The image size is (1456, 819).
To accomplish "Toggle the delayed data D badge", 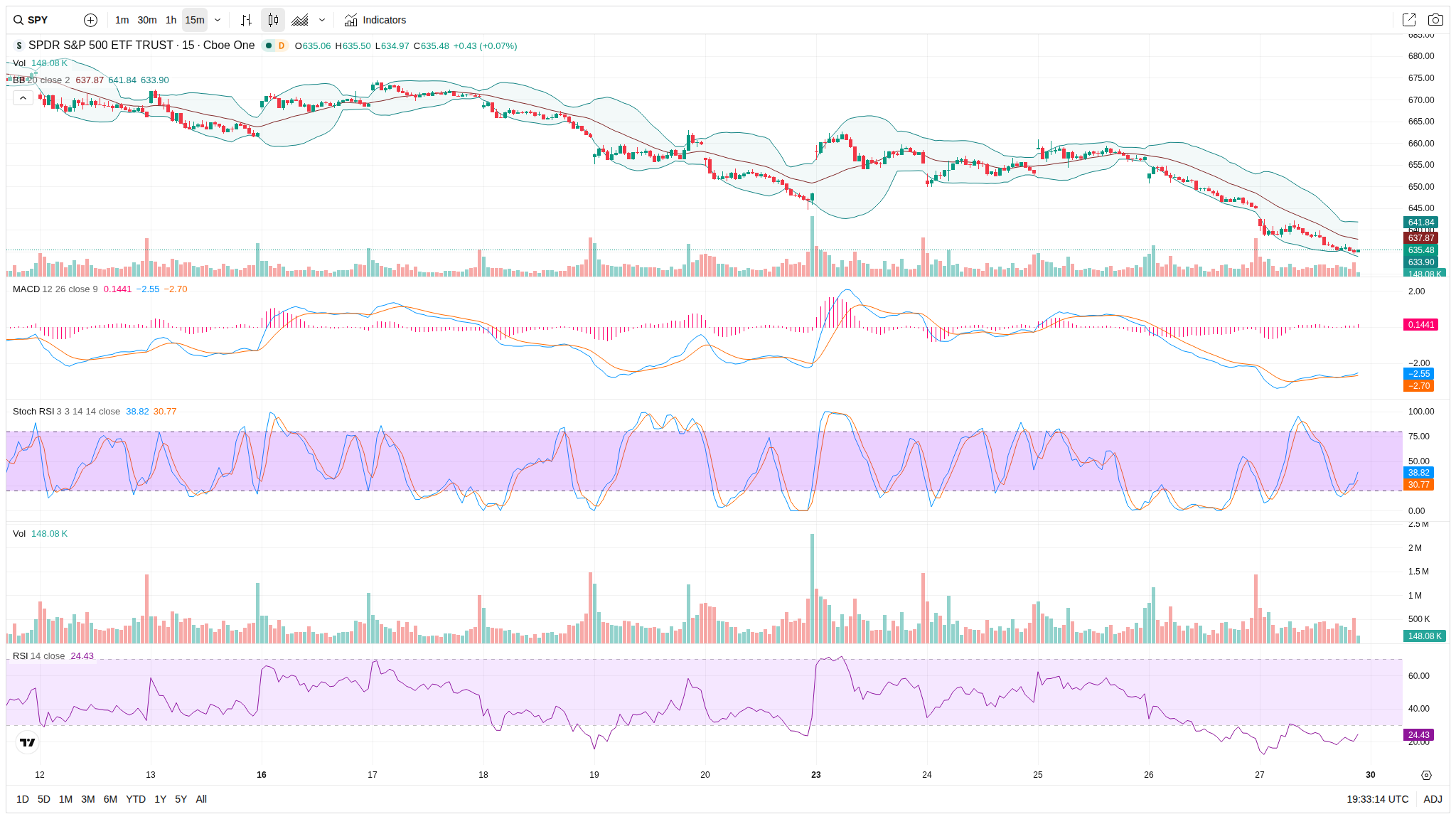I will point(282,45).
